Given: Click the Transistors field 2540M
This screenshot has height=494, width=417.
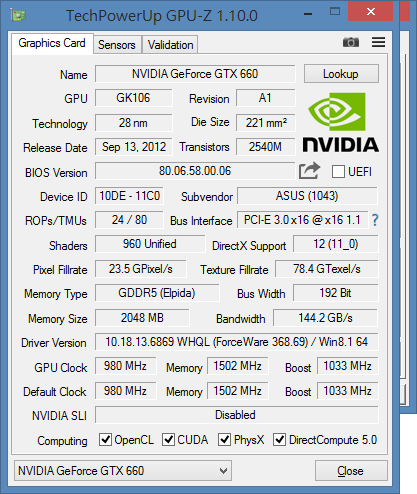Looking at the screenshot, I should point(266,147).
